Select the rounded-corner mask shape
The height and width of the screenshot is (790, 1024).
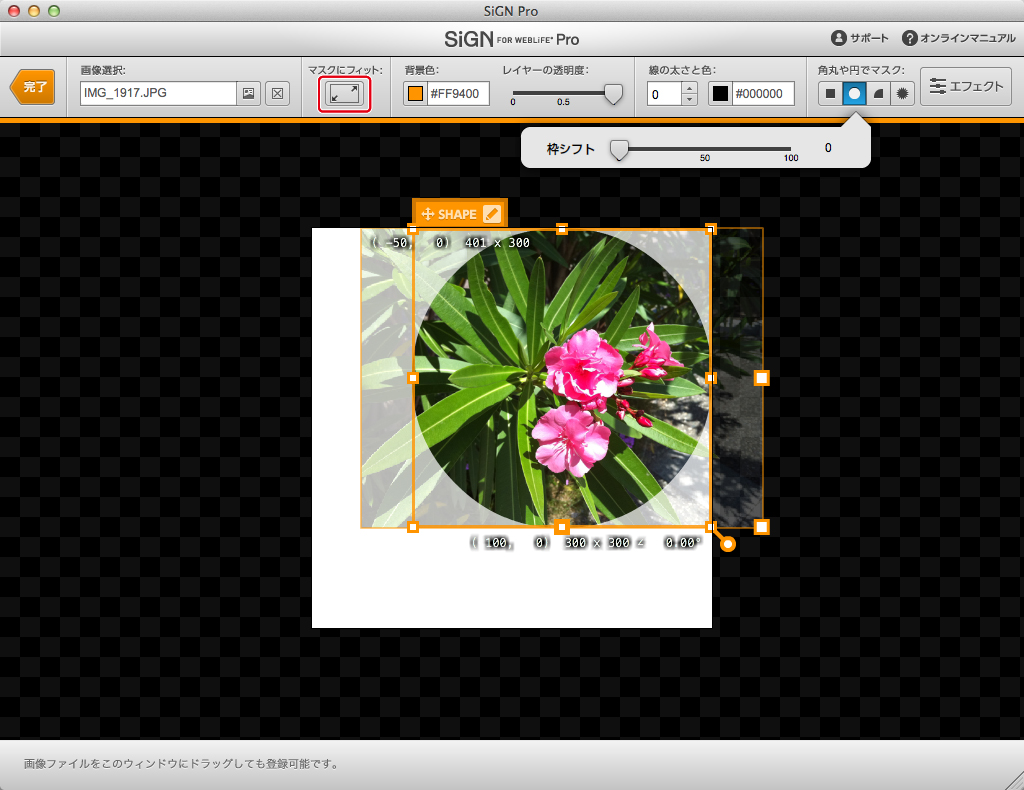pos(878,93)
